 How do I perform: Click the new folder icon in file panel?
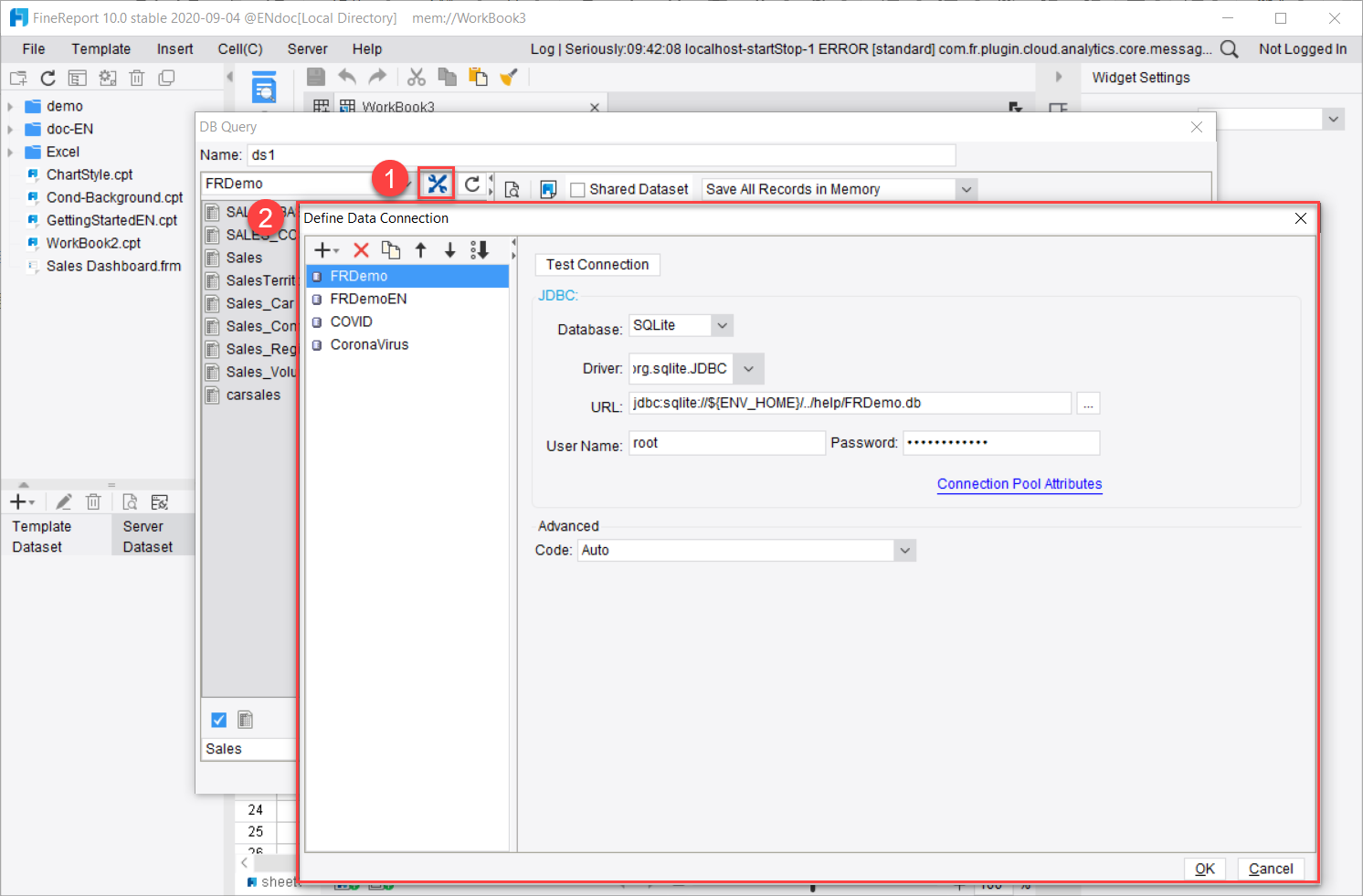click(18, 79)
